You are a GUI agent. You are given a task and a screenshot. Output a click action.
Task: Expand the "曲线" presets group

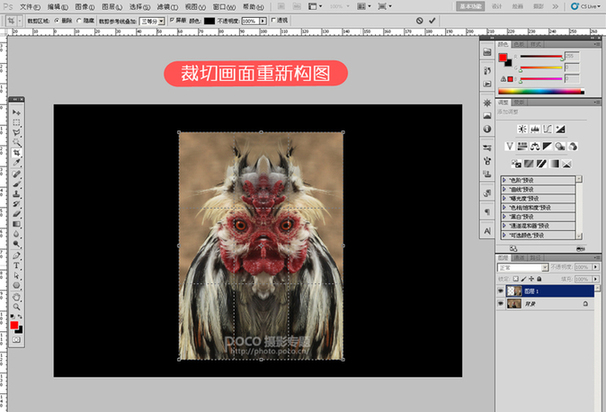coord(505,190)
